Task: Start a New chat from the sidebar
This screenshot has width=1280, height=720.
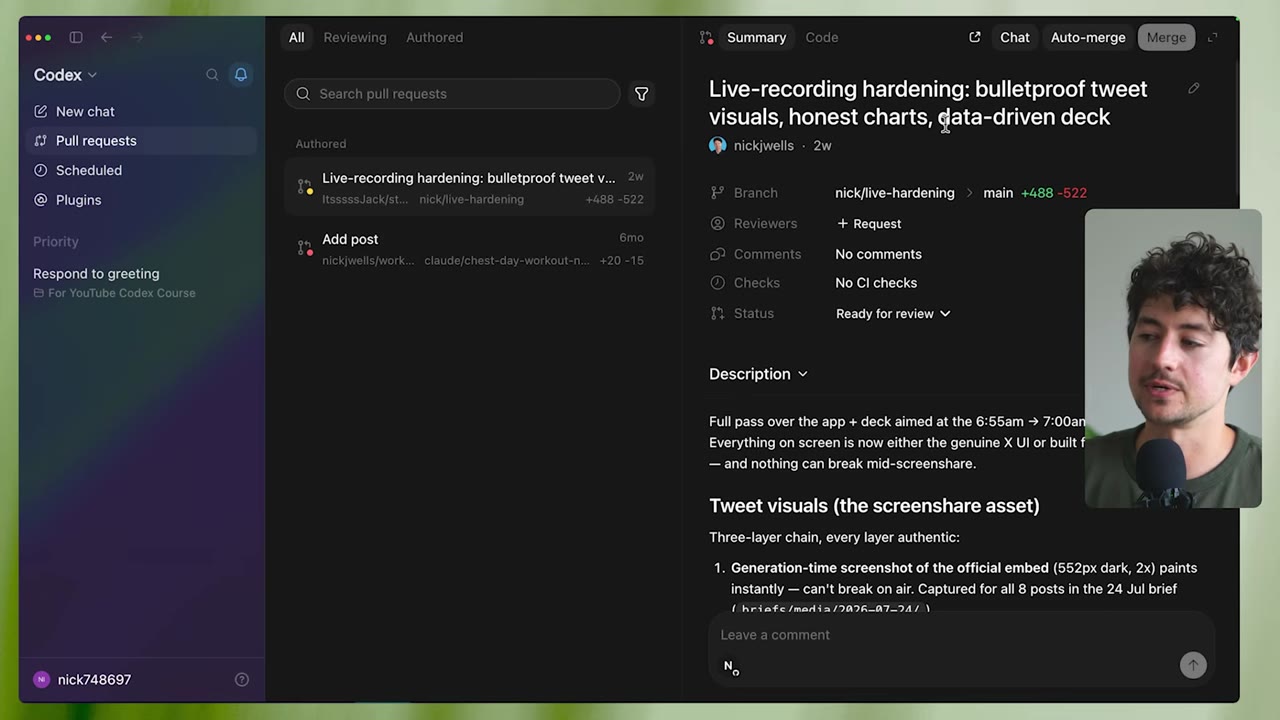Action: [141, 111]
